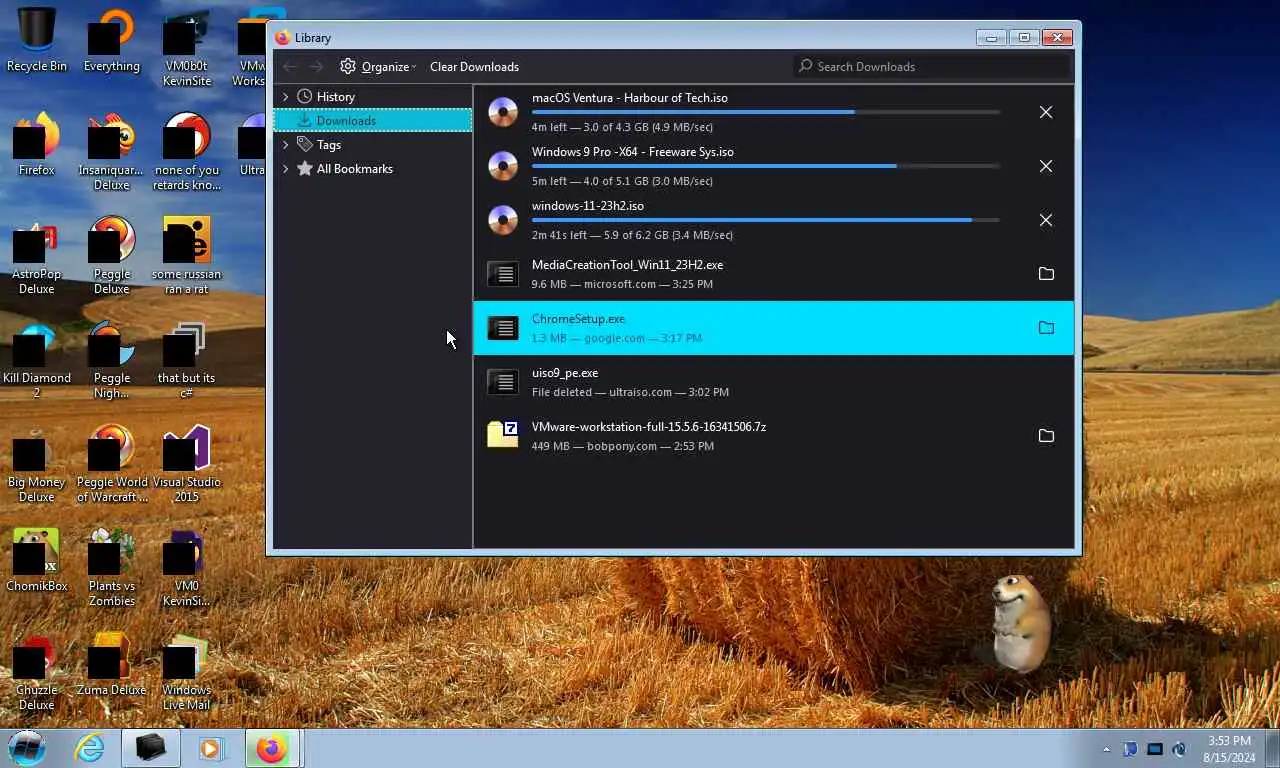Open folder for MediaCreationTool_Win11_23H2.exe
Image resolution: width=1280 pixels, height=768 pixels.
[x=1046, y=274]
